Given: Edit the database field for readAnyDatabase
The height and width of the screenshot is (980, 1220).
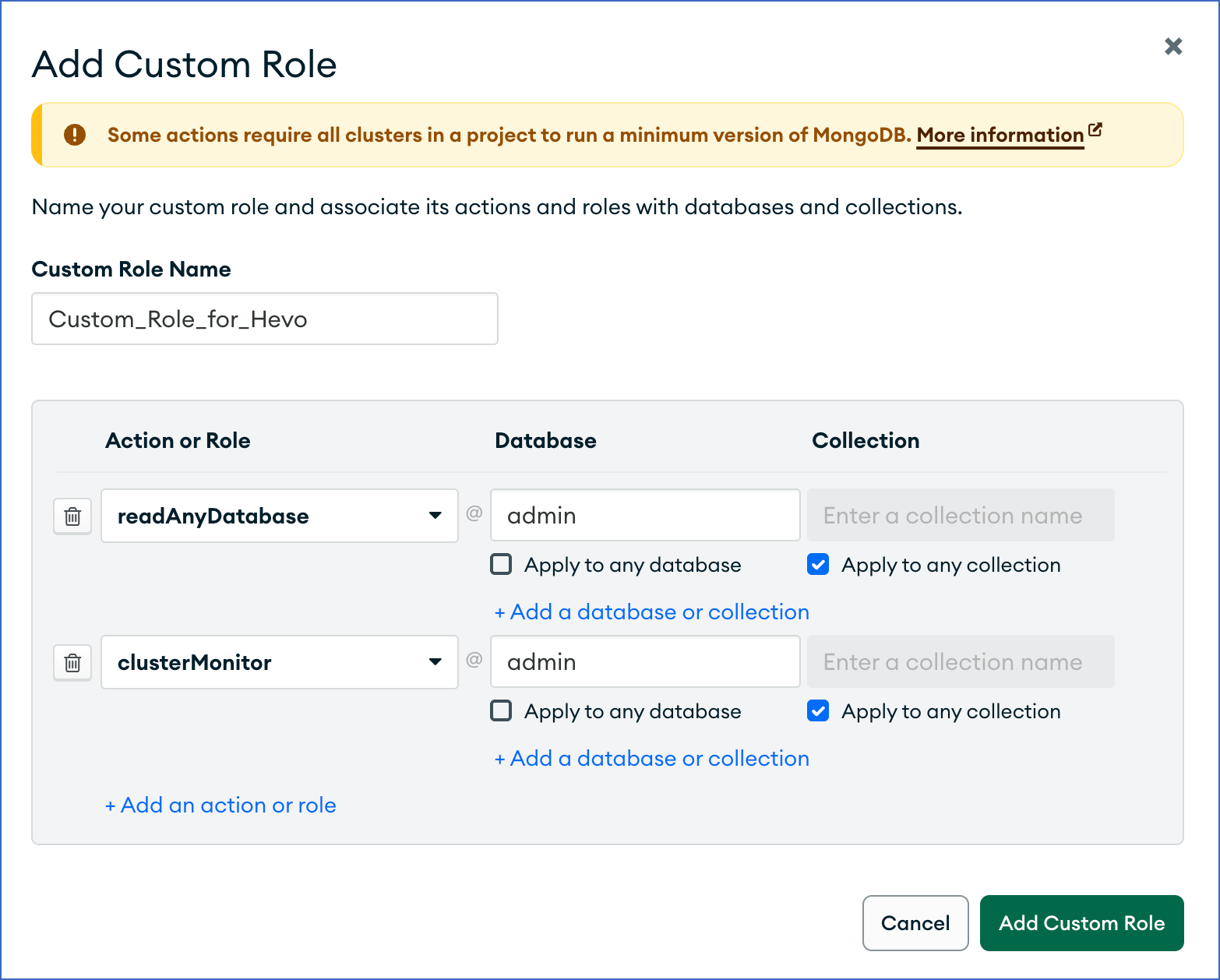Looking at the screenshot, I should click(x=645, y=515).
